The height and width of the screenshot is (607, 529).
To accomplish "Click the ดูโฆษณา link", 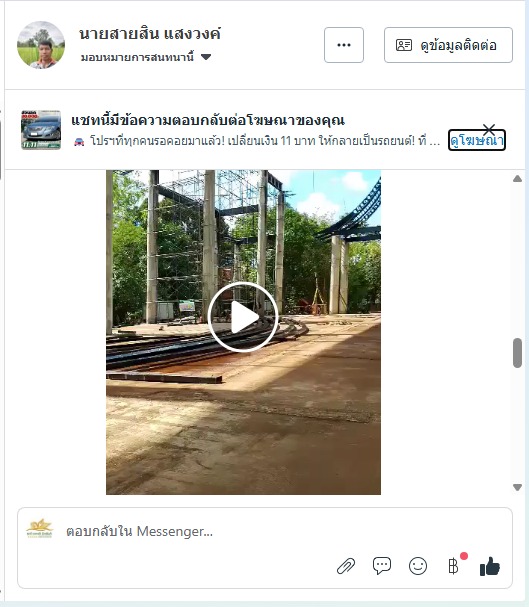I will 477,140.
